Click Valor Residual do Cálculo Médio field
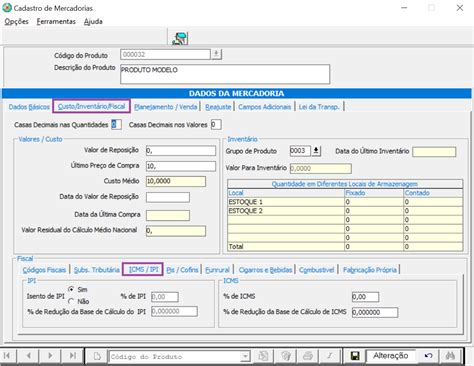The height and width of the screenshot is (366, 474). coord(176,231)
